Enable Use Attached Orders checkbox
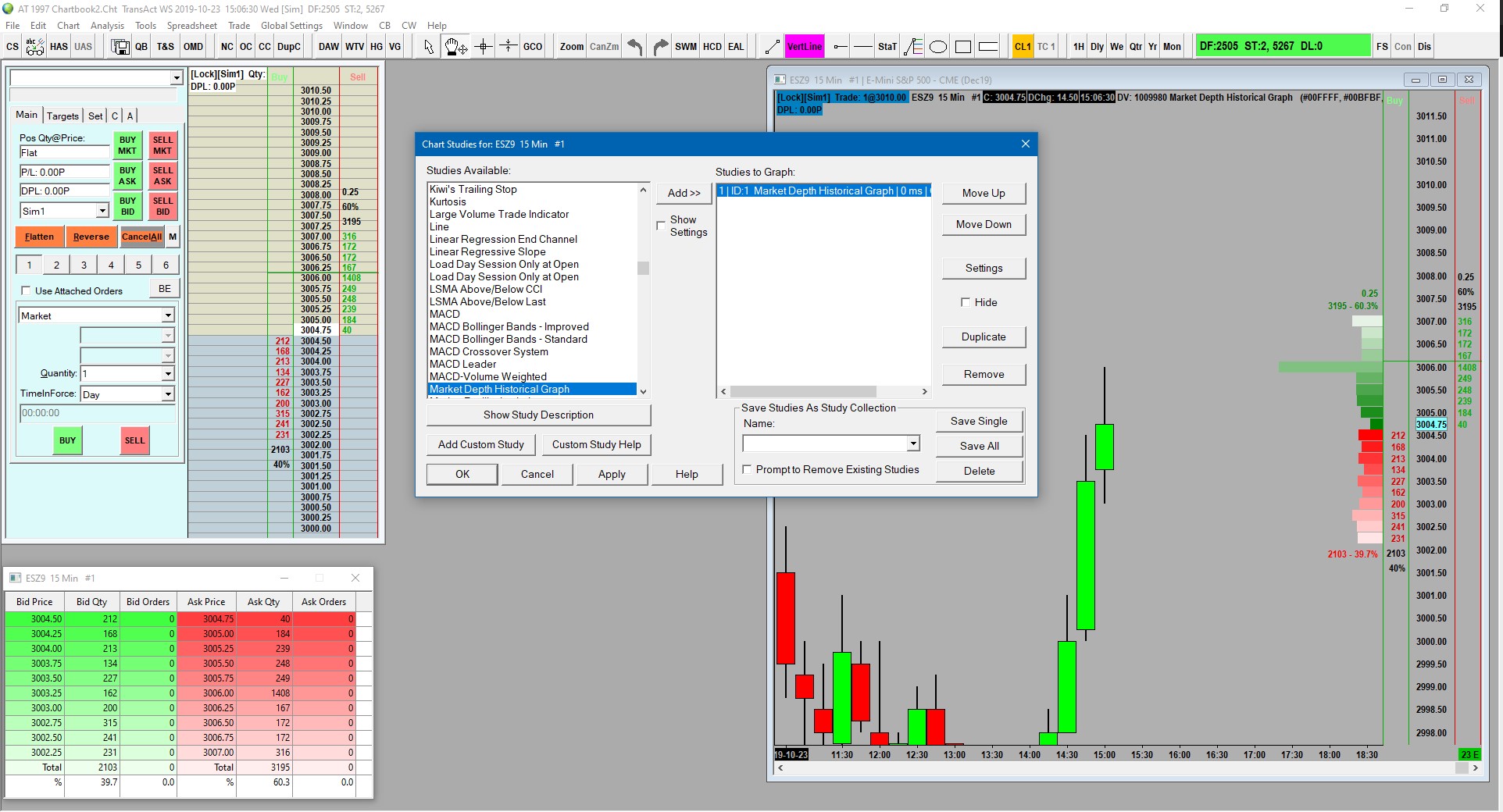 [26, 290]
